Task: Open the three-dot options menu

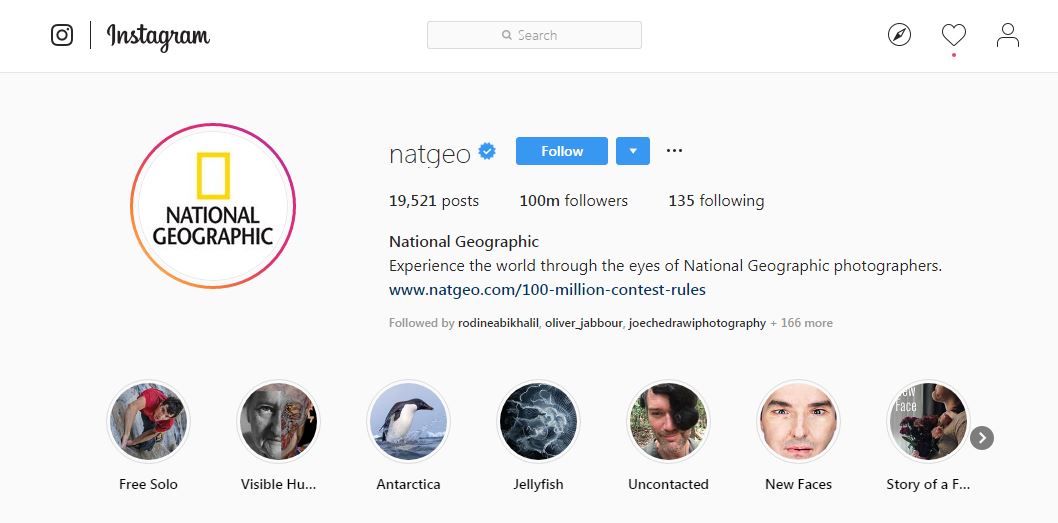Action: pyautogui.click(x=674, y=150)
